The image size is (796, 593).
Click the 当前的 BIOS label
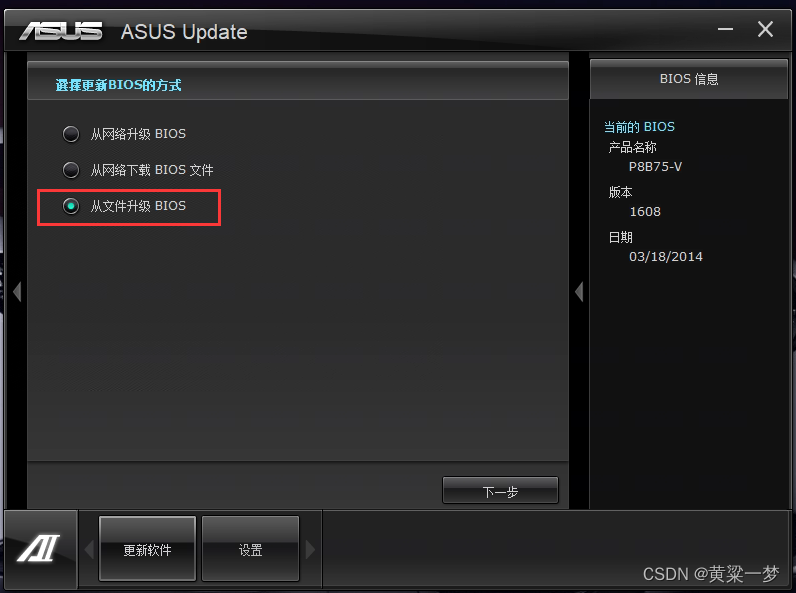coord(639,126)
